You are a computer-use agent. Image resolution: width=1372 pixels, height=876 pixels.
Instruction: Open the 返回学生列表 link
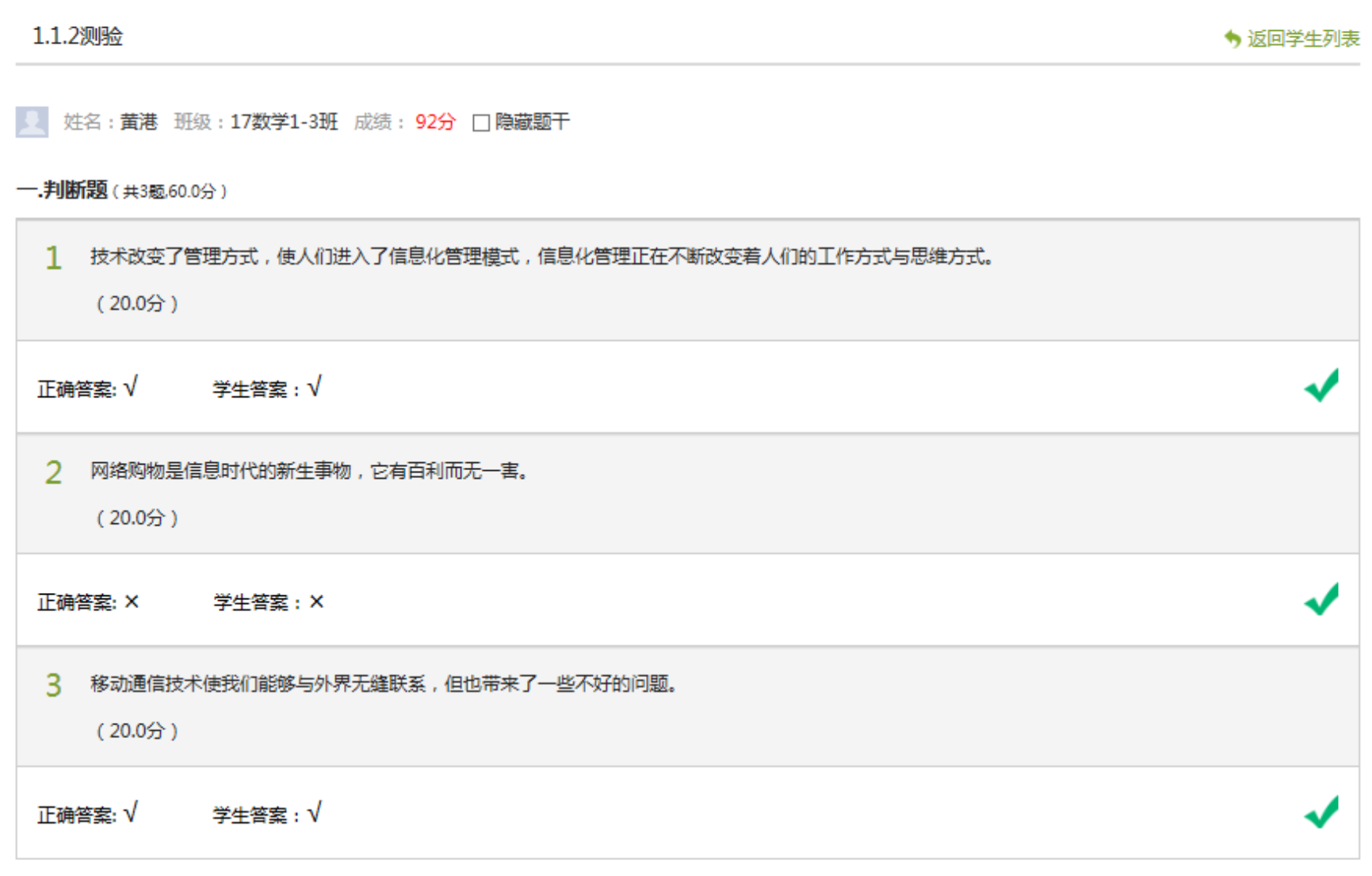[x=1302, y=38]
